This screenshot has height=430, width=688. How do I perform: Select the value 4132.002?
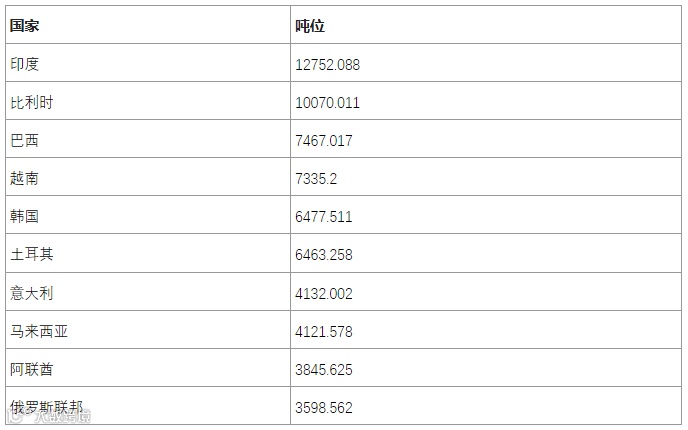point(324,293)
